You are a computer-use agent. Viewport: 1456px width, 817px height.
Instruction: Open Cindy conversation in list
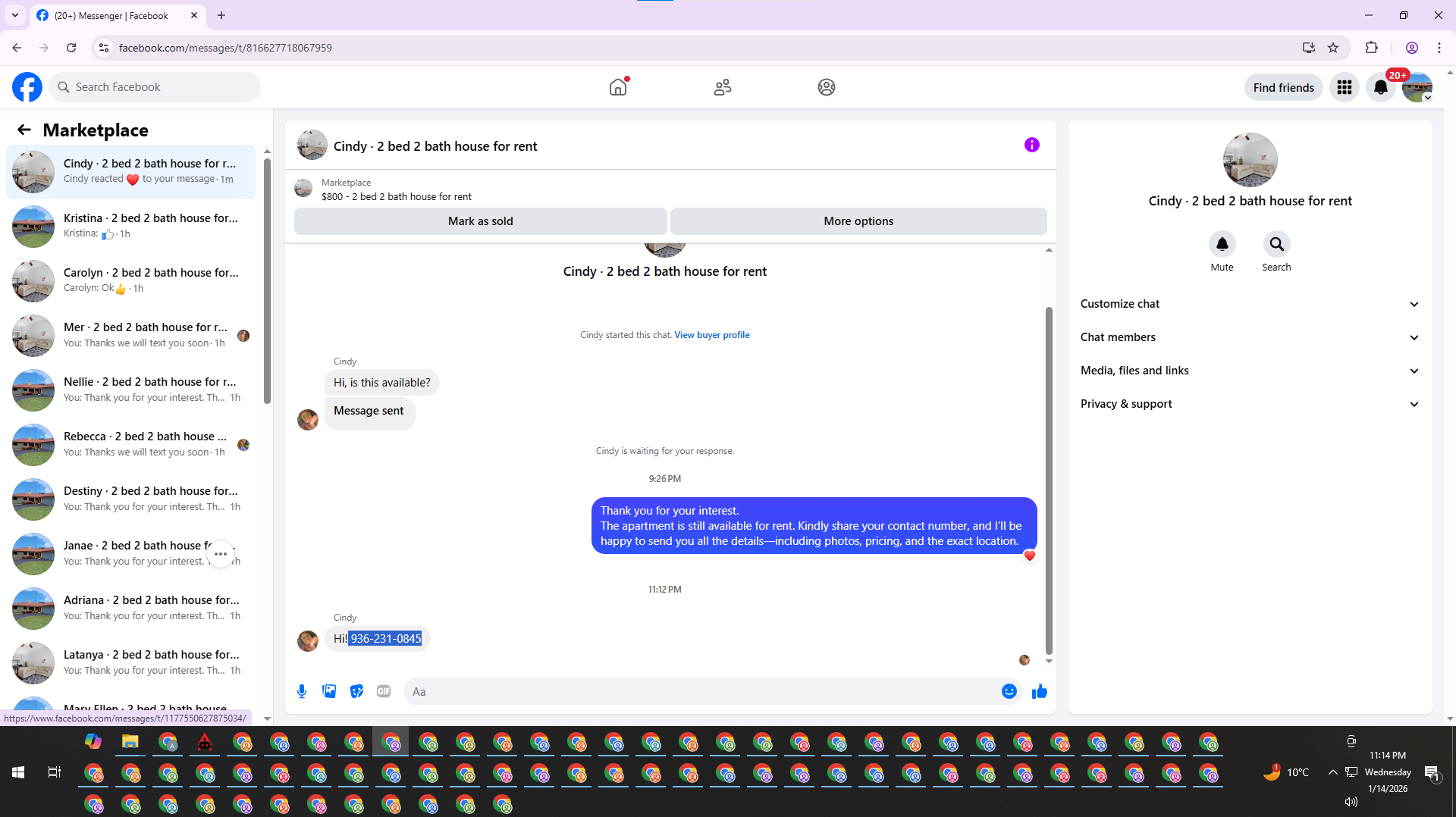[131, 171]
